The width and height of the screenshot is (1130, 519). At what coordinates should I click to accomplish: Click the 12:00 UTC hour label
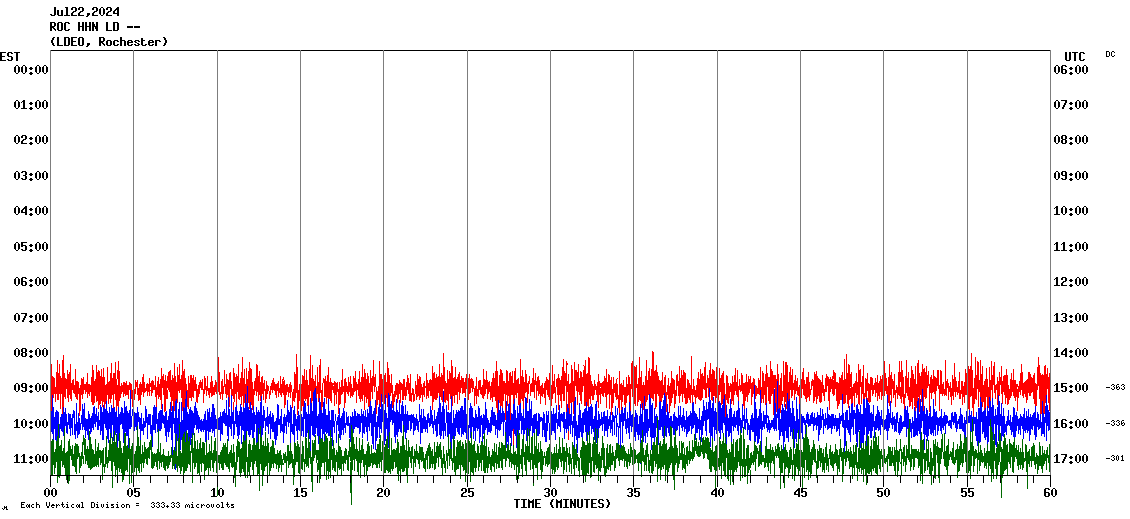click(x=1071, y=282)
